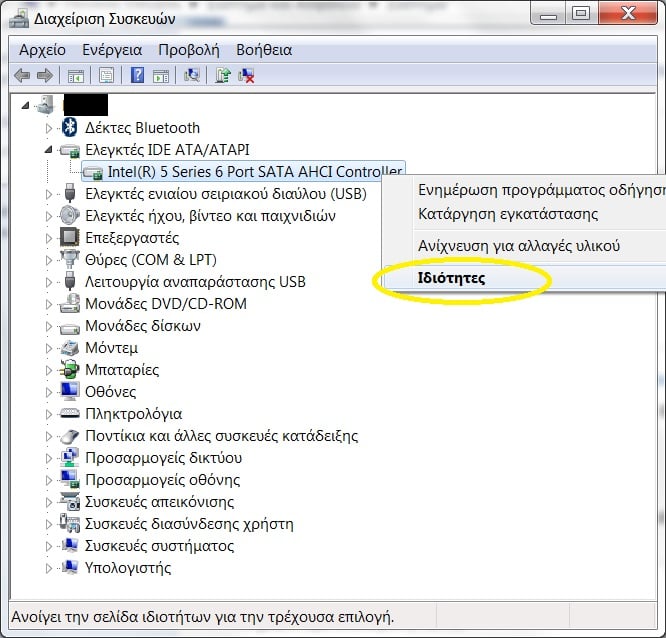
Task: Expand the Προσαρμογείς οθόνης node arrow
Action: 49,480
